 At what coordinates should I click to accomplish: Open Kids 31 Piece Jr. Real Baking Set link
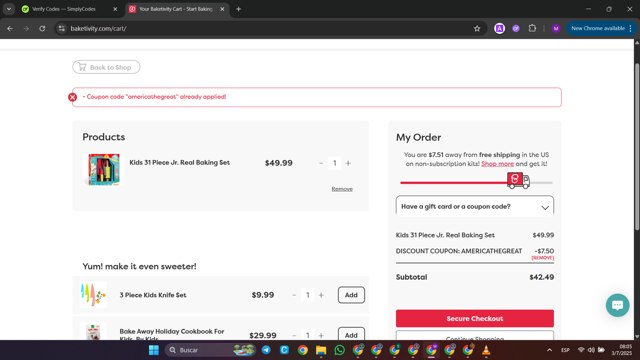[x=180, y=162]
